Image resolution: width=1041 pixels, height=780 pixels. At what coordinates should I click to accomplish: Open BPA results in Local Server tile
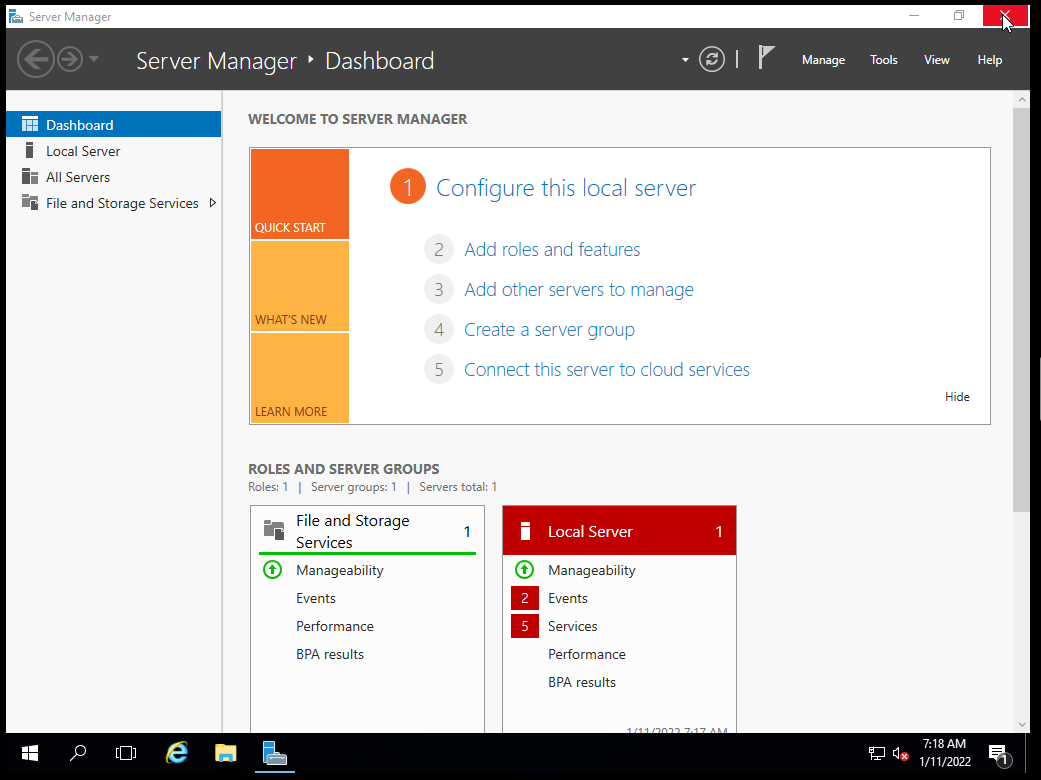[582, 682]
